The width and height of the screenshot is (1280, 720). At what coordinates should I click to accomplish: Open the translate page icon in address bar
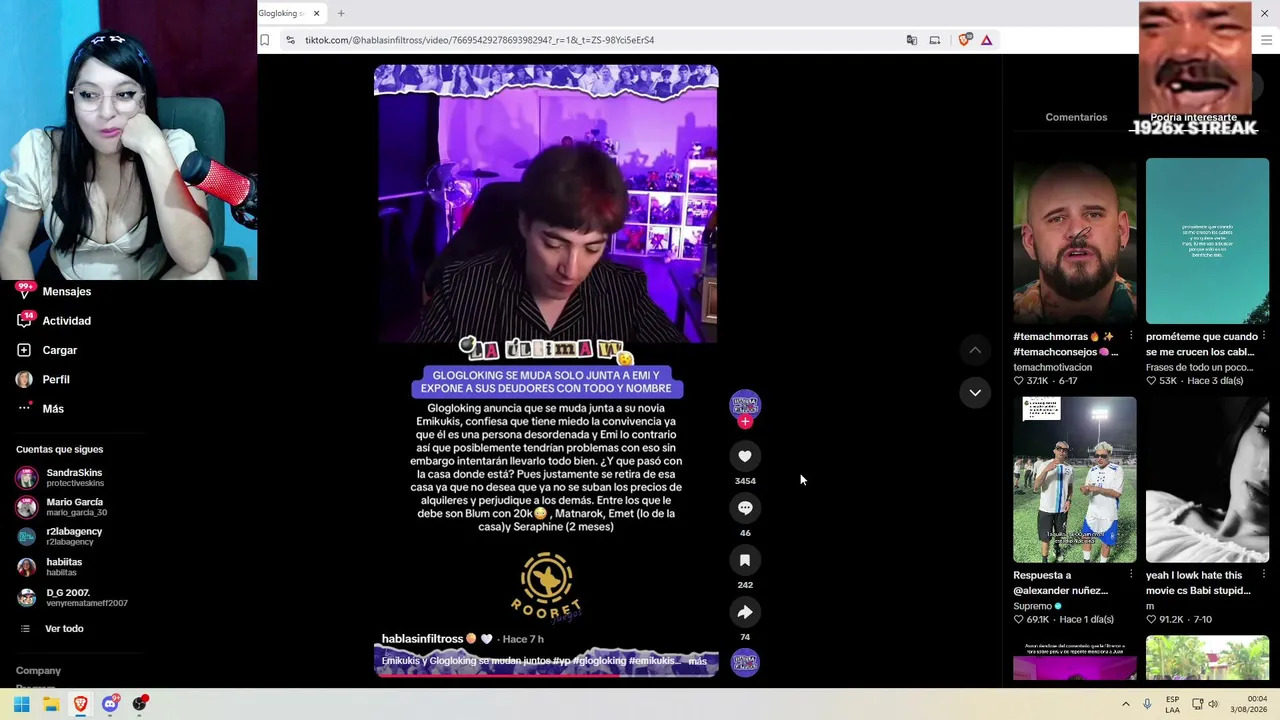pos(912,40)
